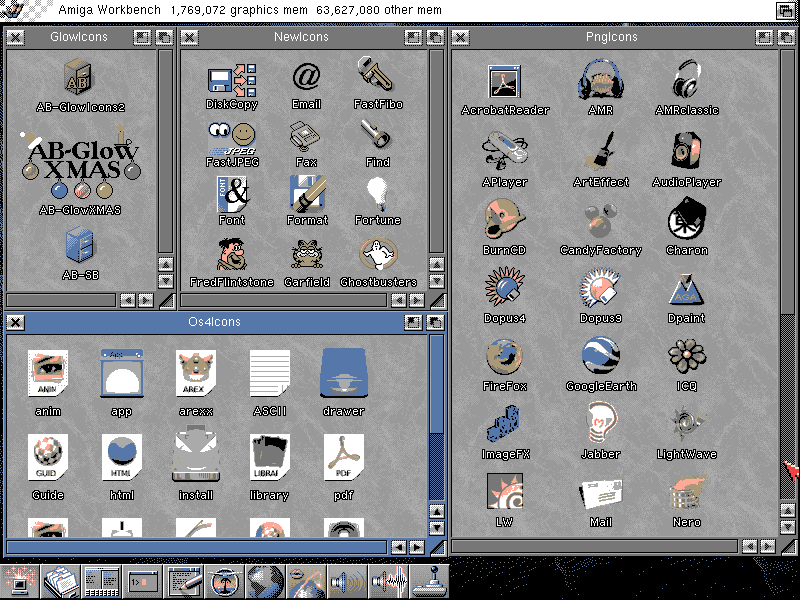Open the Fax icon
Image resolution: width=800 pixels, height=600 pixels.
[305, 137]
